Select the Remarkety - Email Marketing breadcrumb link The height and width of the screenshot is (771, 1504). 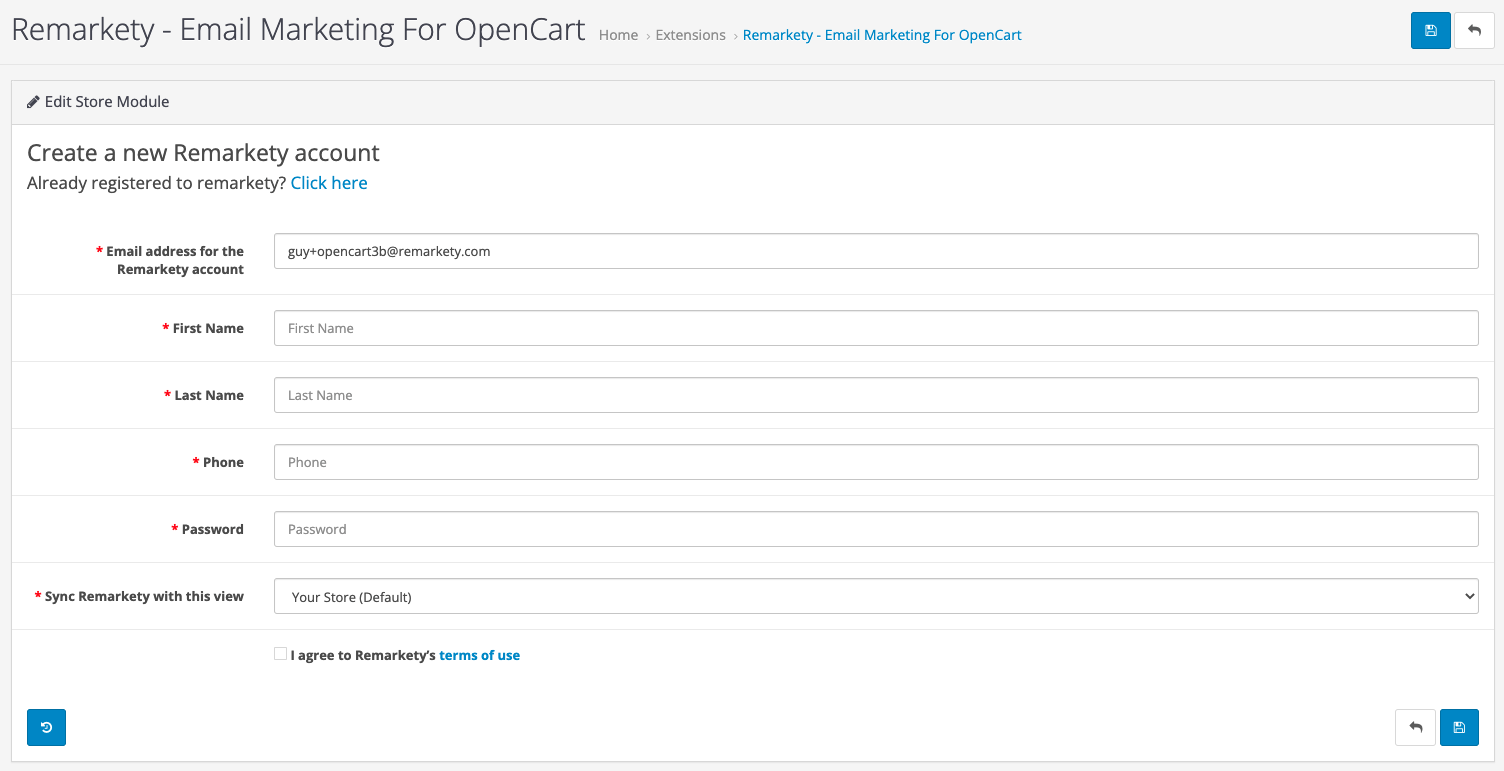tap(882, 35)
